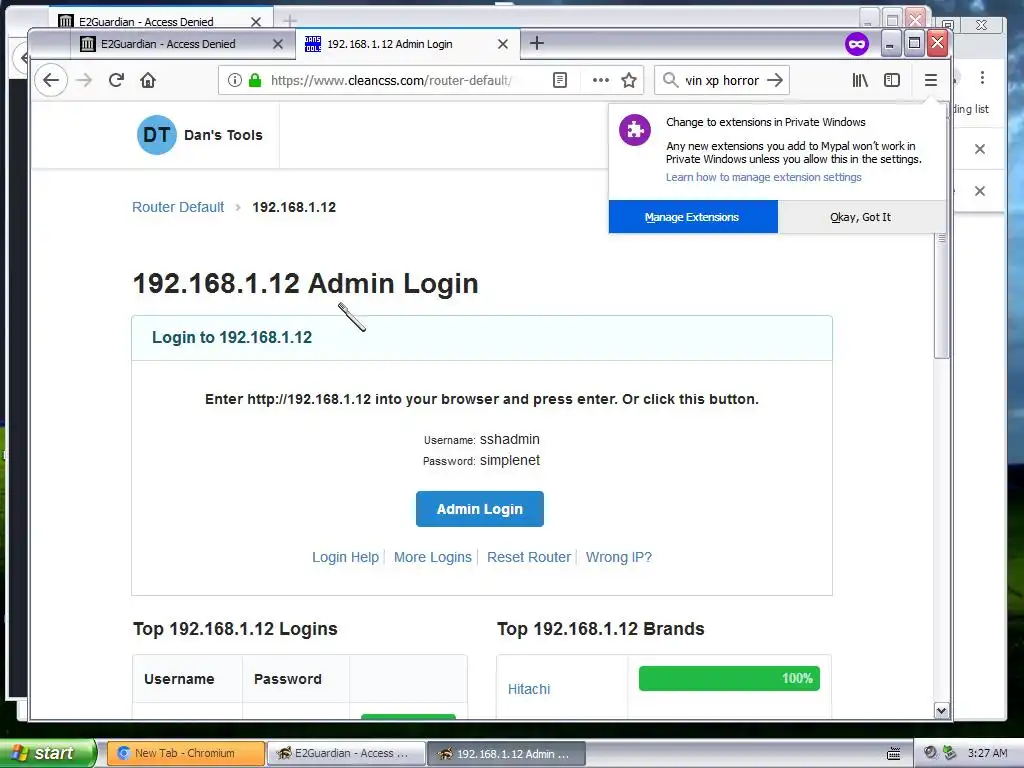Click the search magnifier icon

coord(671,80)
